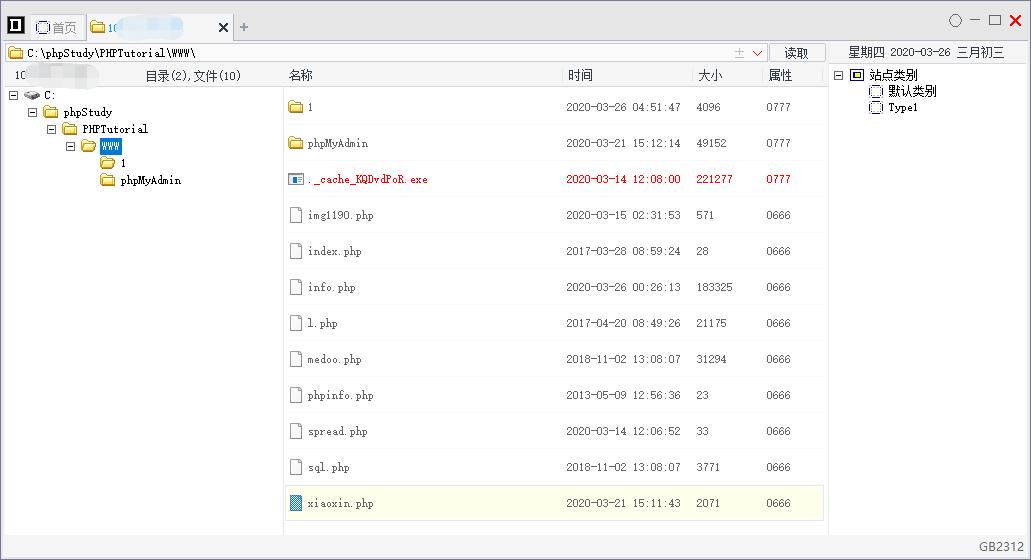
Task: Click folder icon of row 1
Action: click(x=296, y=106)
